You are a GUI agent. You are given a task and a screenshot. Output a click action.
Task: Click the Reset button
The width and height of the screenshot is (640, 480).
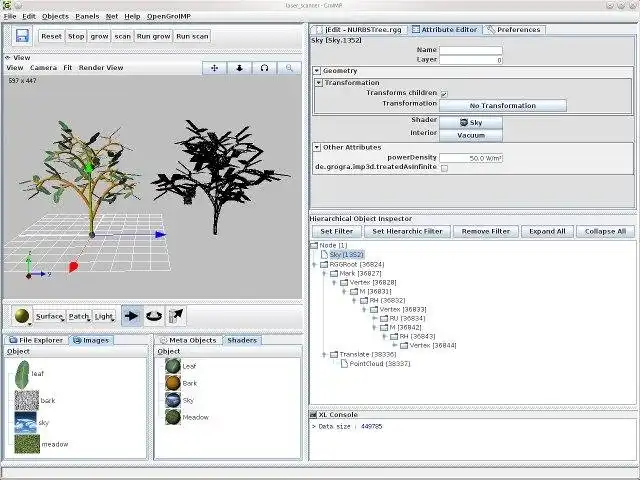pos(51,36)
